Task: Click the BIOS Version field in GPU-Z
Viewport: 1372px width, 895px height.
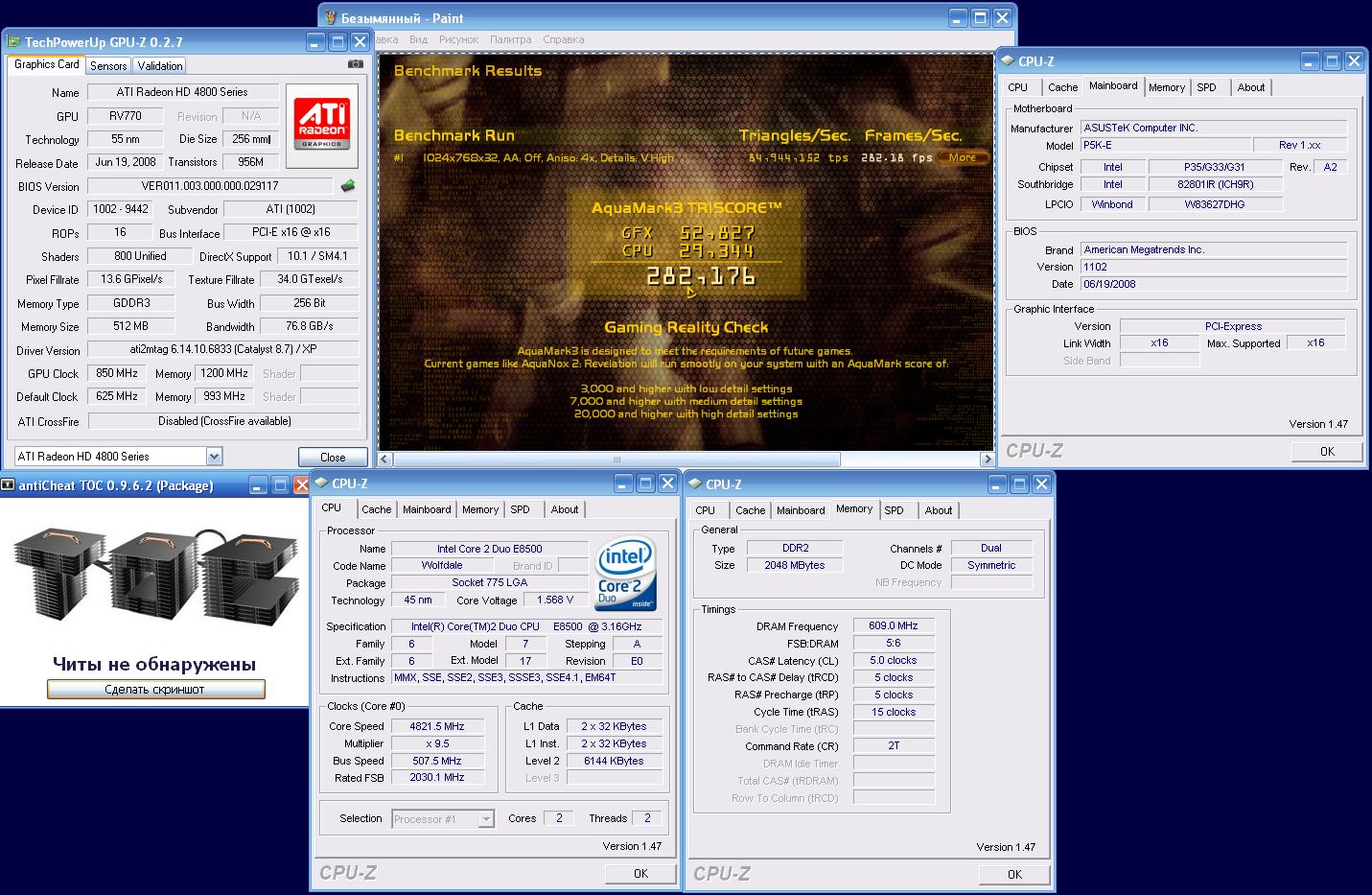Action: pos(210,186)
